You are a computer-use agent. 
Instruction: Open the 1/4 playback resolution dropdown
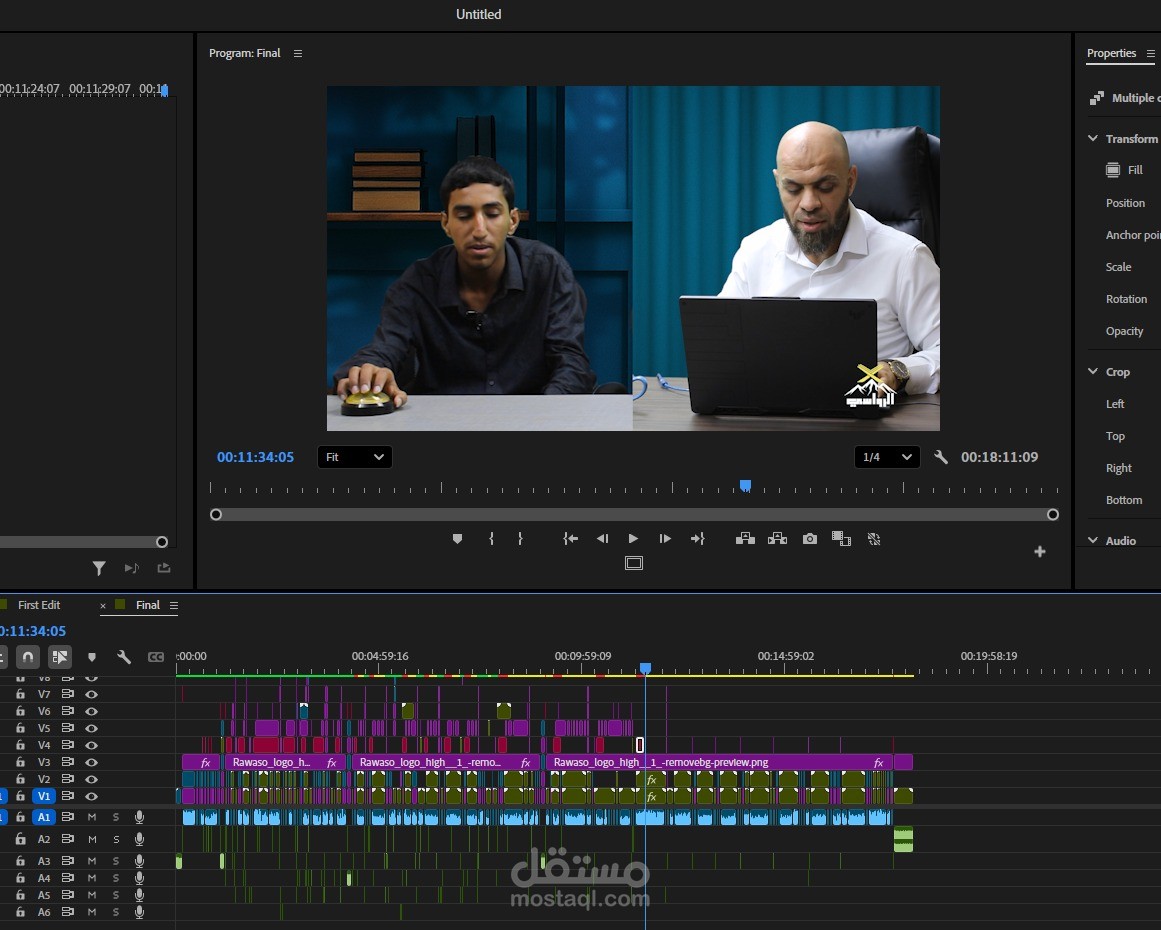[887, 457]
